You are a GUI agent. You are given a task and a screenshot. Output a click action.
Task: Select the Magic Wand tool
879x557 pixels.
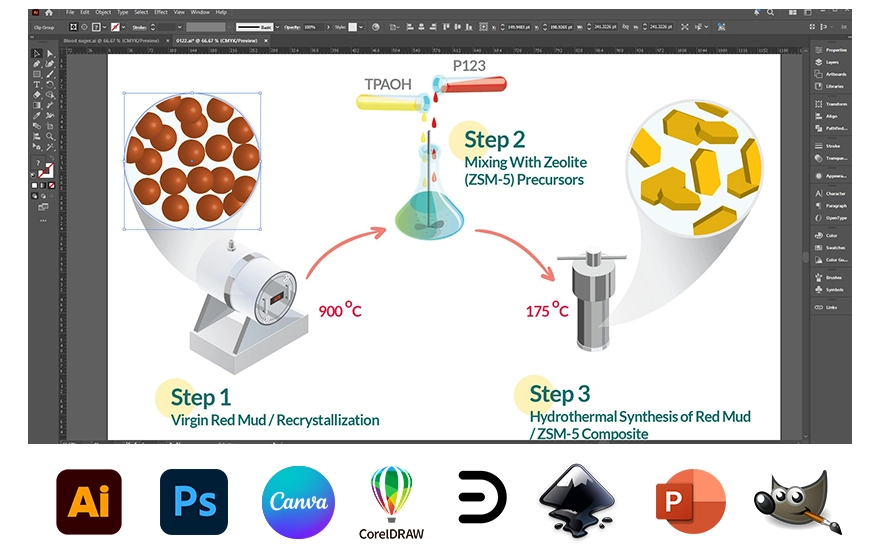[50, 147]
